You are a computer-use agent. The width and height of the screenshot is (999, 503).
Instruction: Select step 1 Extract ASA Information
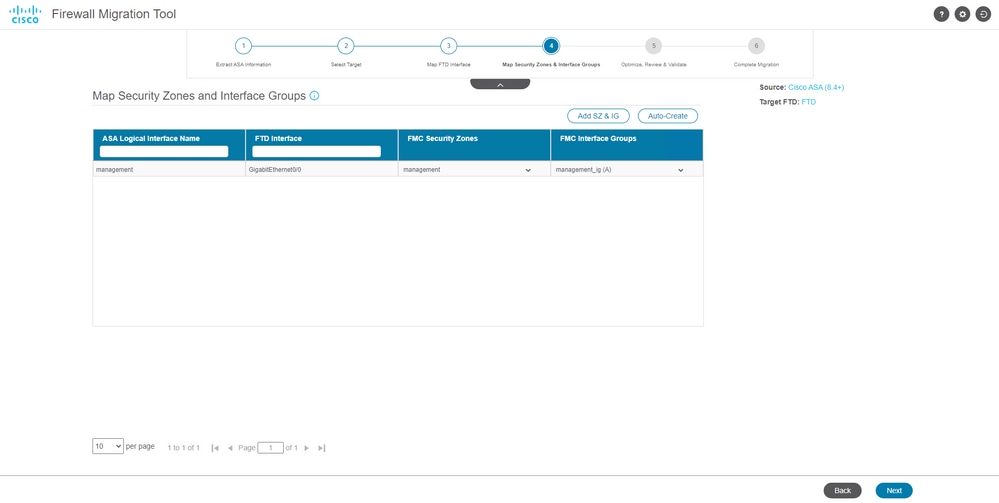tap(243, 46)
